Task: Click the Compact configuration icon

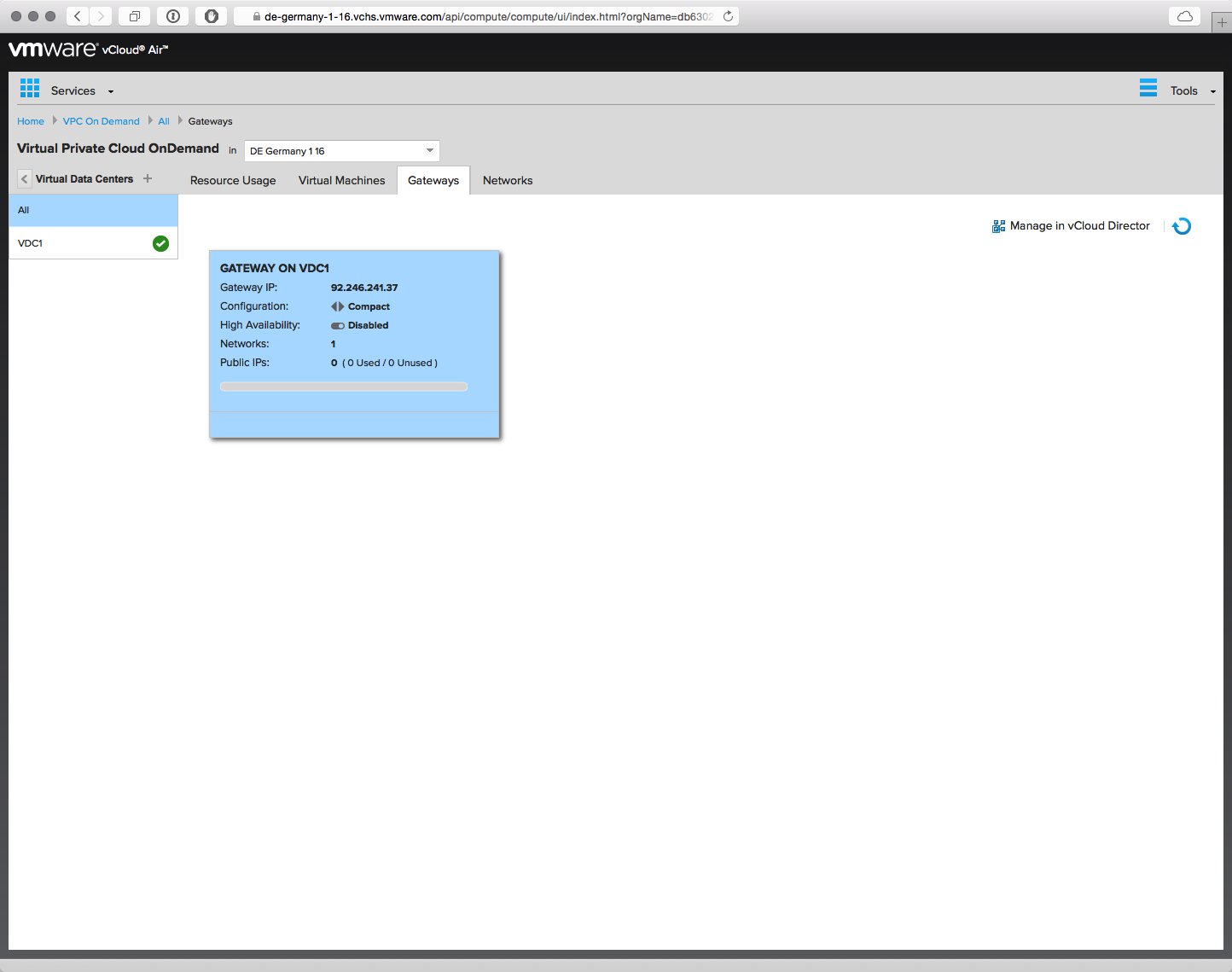Action: 338,306
